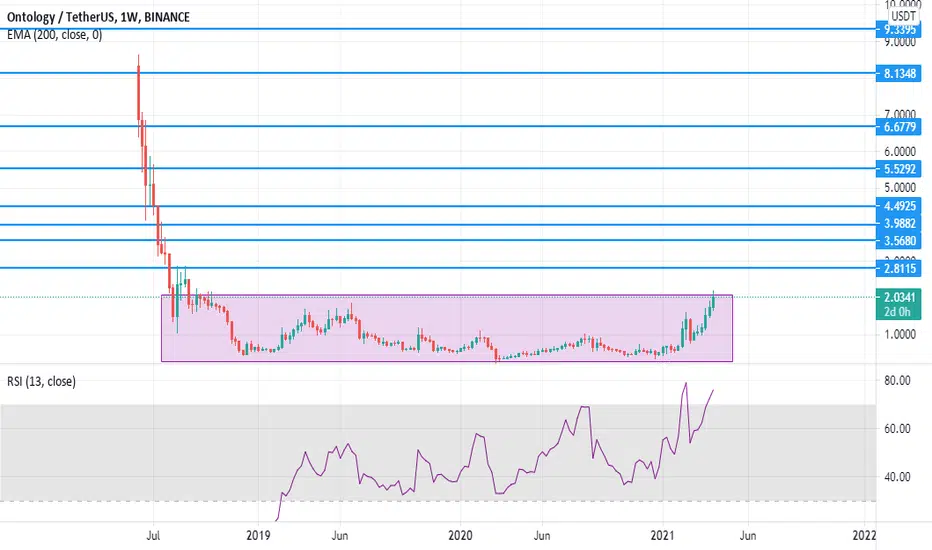Select the 4.4925 price level label
The width and height of the screenshot is (932, 550).
point(899,206)
